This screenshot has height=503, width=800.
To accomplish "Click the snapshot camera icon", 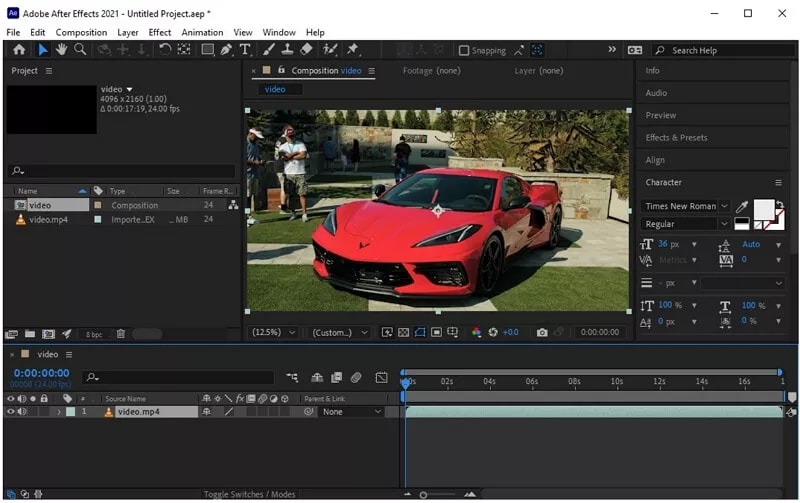I will coord(542,332).
